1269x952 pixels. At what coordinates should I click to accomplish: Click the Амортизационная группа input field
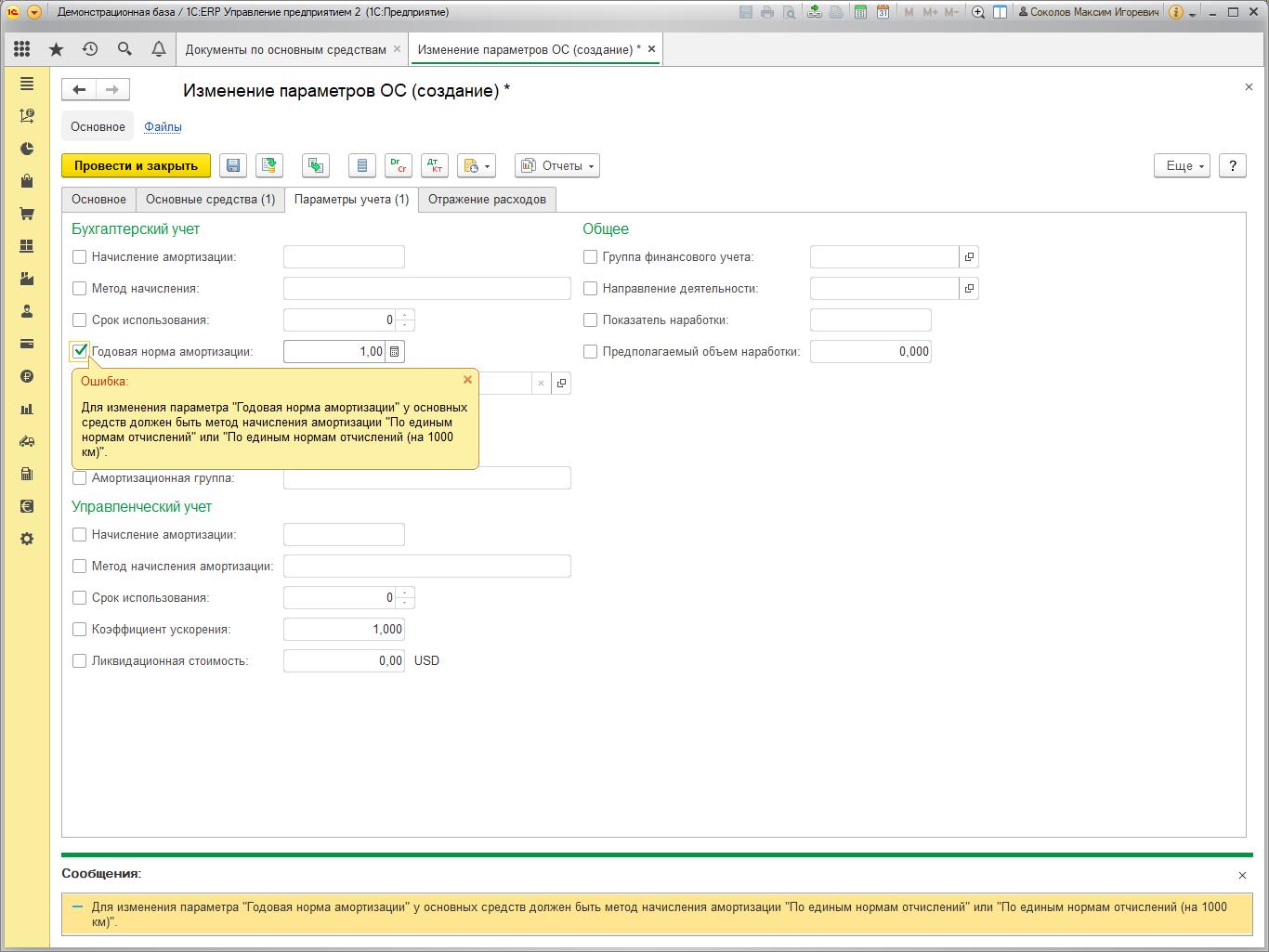(427, 478)
